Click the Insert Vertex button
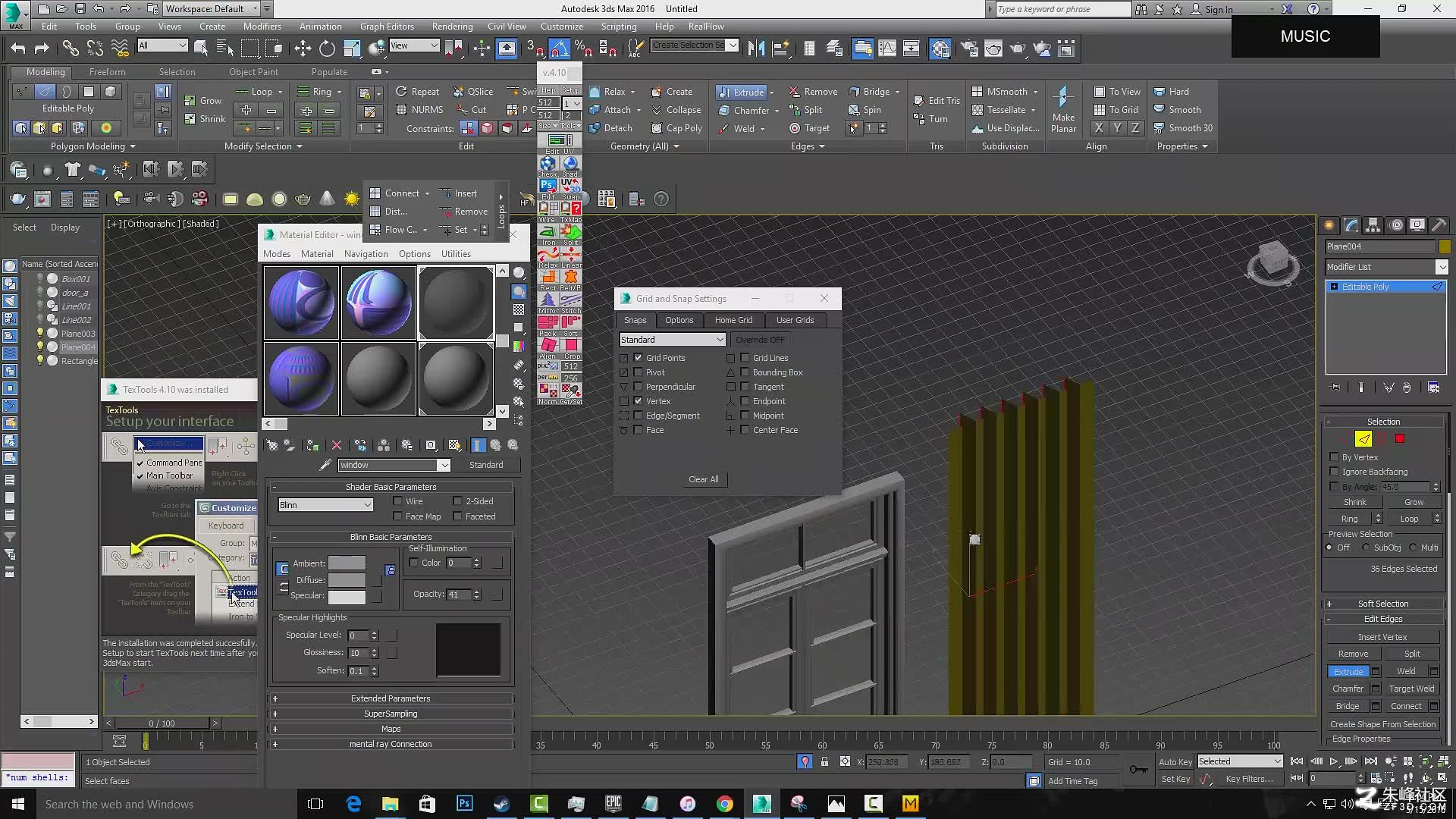 pyautogui.click(x=1382, y=637)
